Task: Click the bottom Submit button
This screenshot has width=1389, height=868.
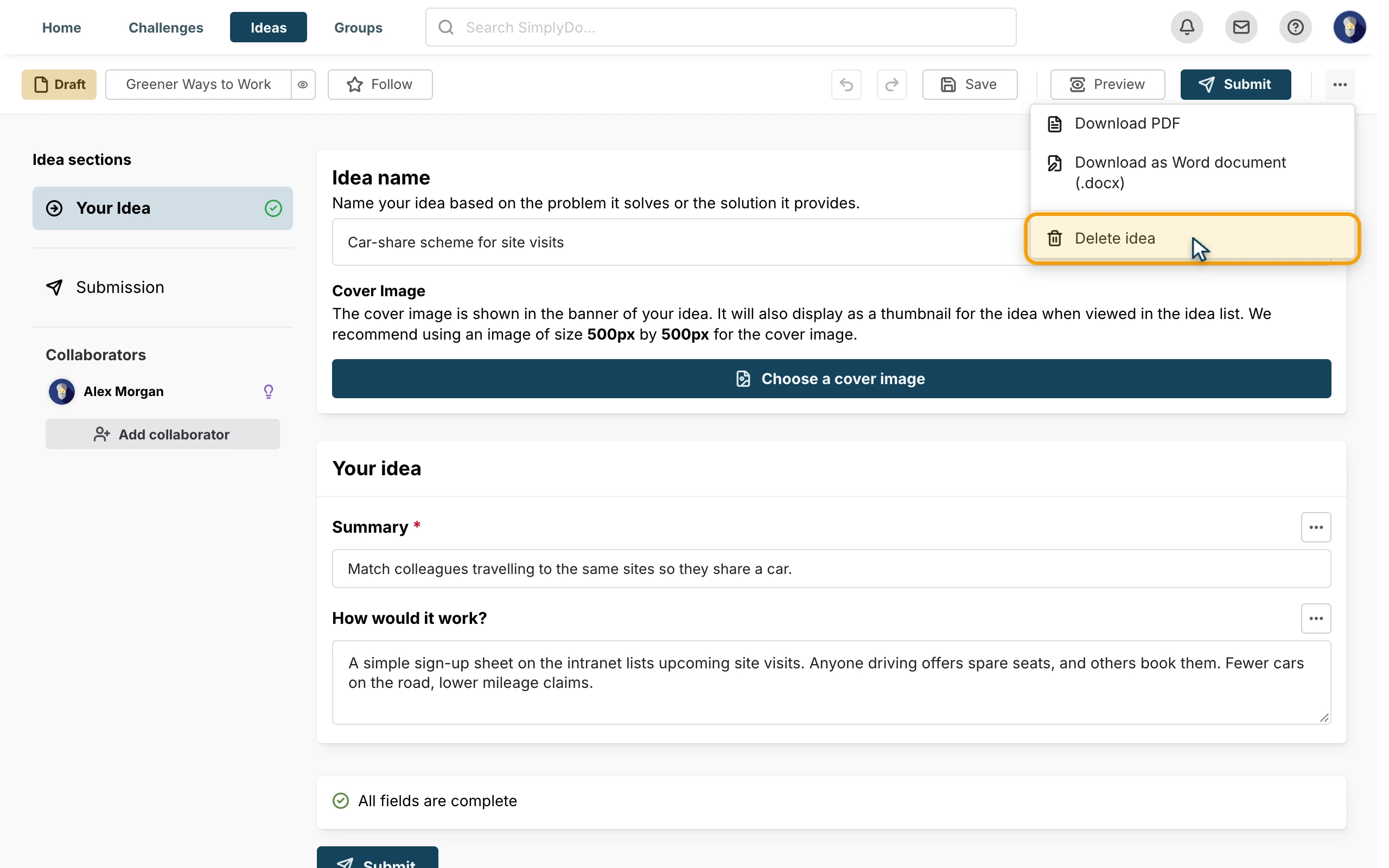Action: point(377,858)
